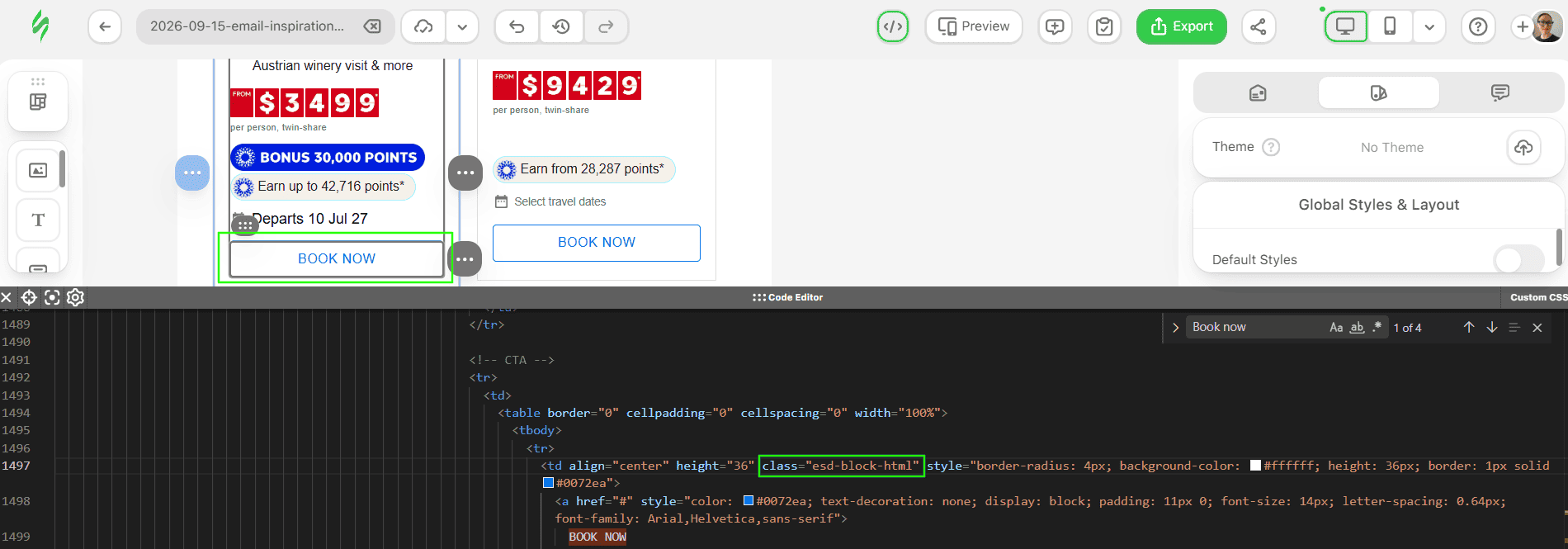Viewport: 1568px width, 549px height.
Task: Select the Text block tool
Action: 38,220
